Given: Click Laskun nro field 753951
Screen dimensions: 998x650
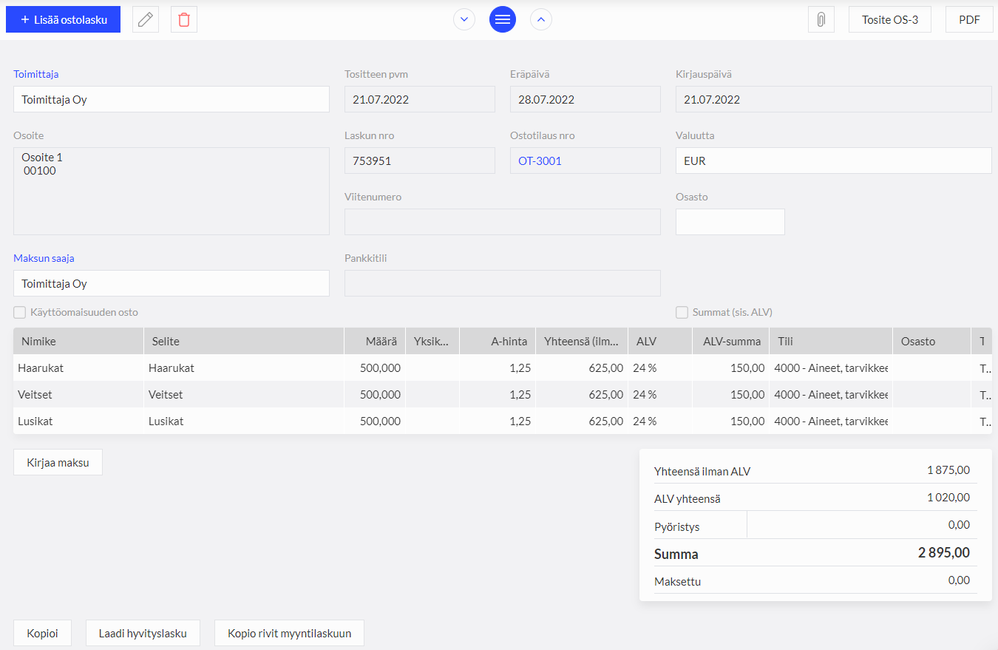Looking at the screenshot, I should click(419, 161).
